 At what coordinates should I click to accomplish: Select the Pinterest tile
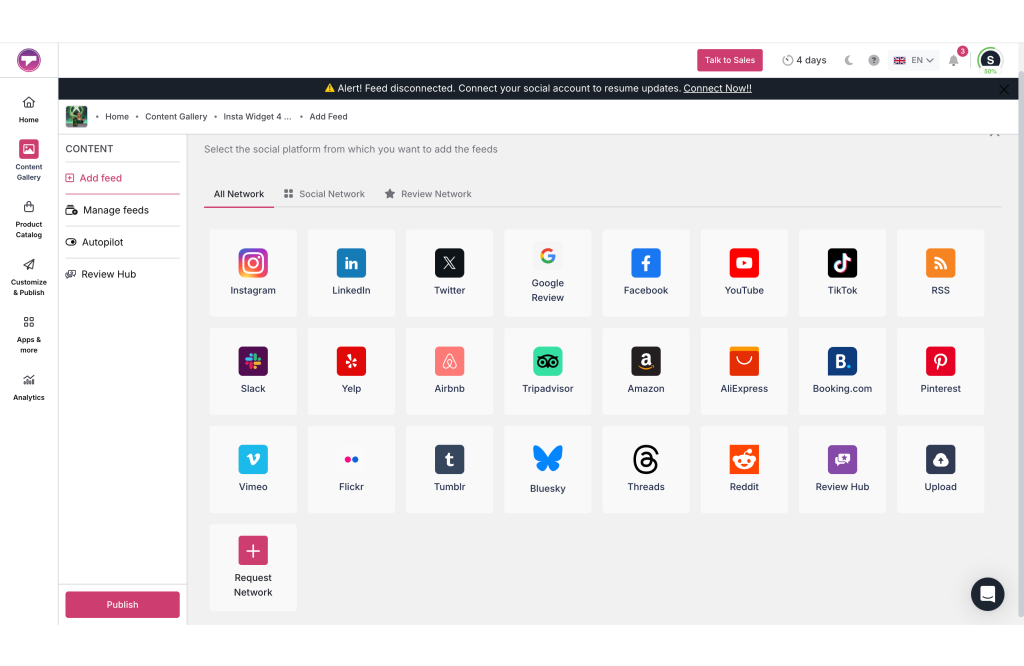(x=940, y=371)
